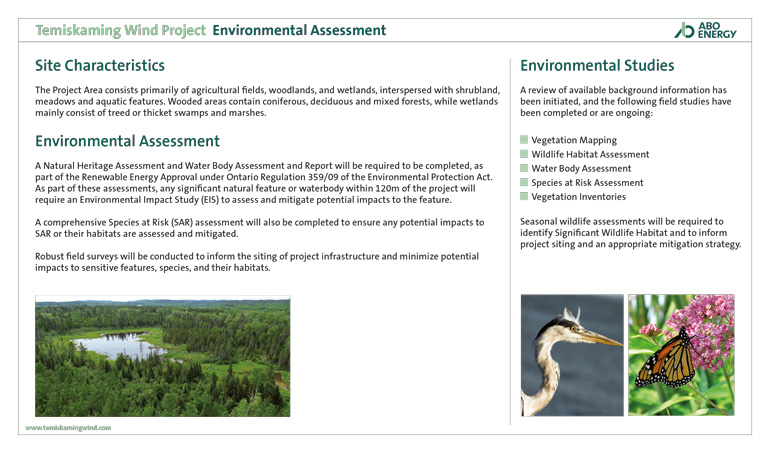Click the green square next to Wildlife Habitat Assessment
This screenshot has height=453, width=770.
(x=524, y=155)
